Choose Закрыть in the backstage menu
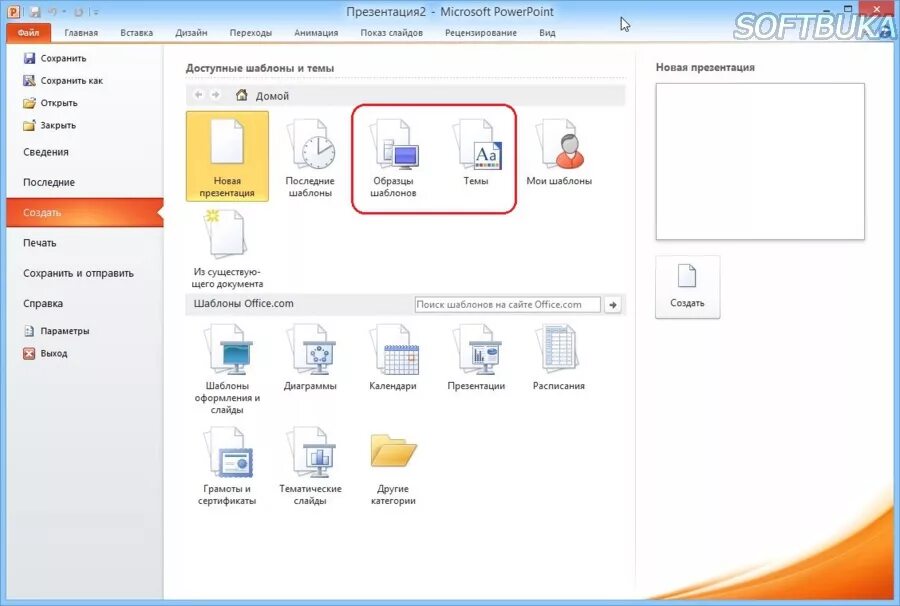900x606 pixels. point(49,126)
